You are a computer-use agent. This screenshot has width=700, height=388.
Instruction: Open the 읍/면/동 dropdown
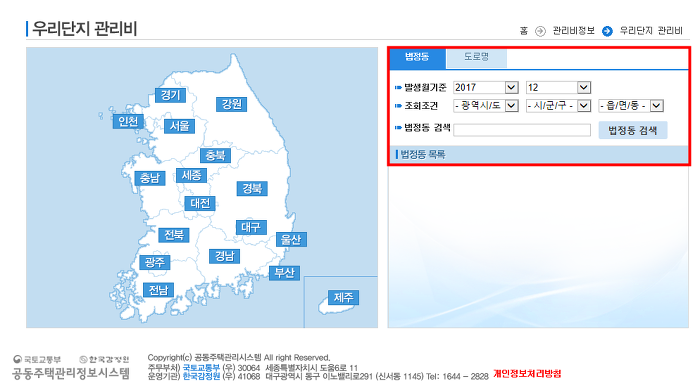(x=631, y=106)
